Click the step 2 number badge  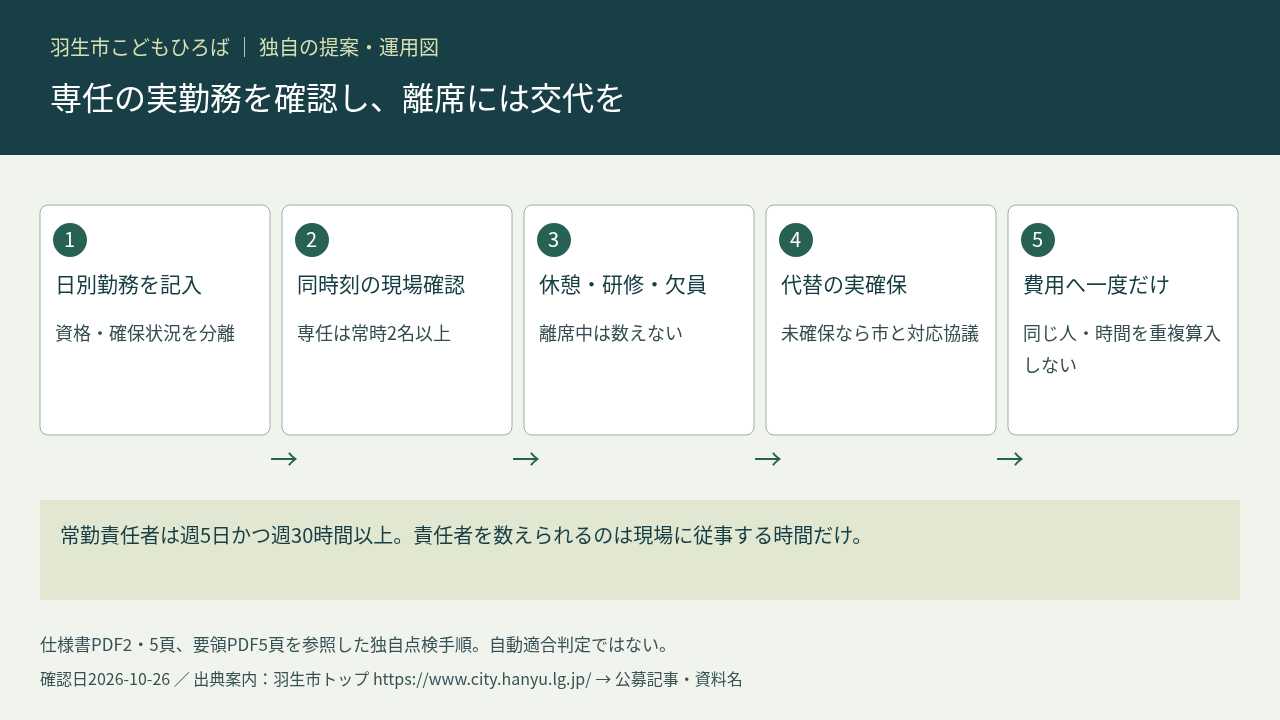coord(312,240)
